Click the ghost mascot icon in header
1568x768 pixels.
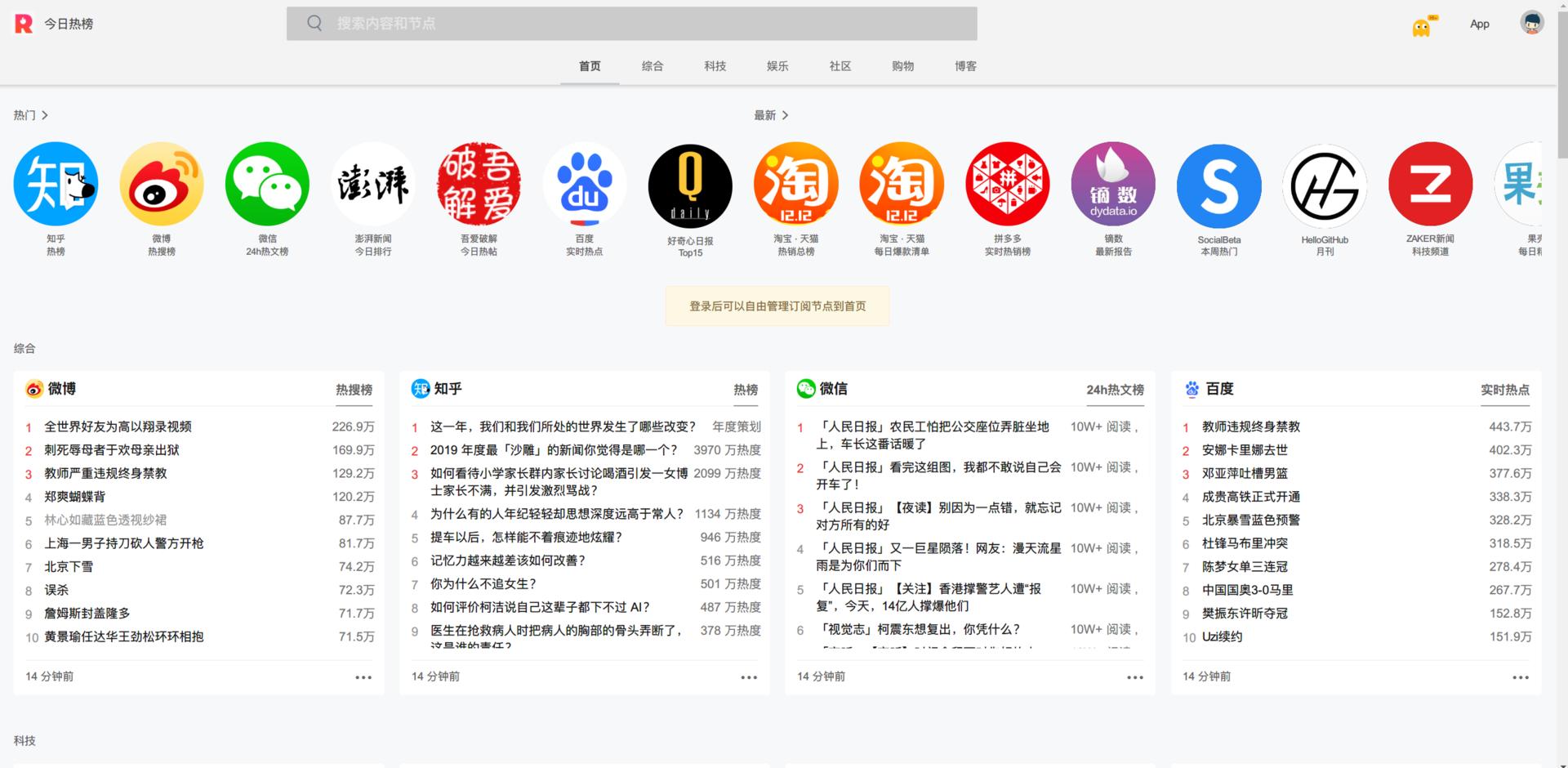point(1422,25)
